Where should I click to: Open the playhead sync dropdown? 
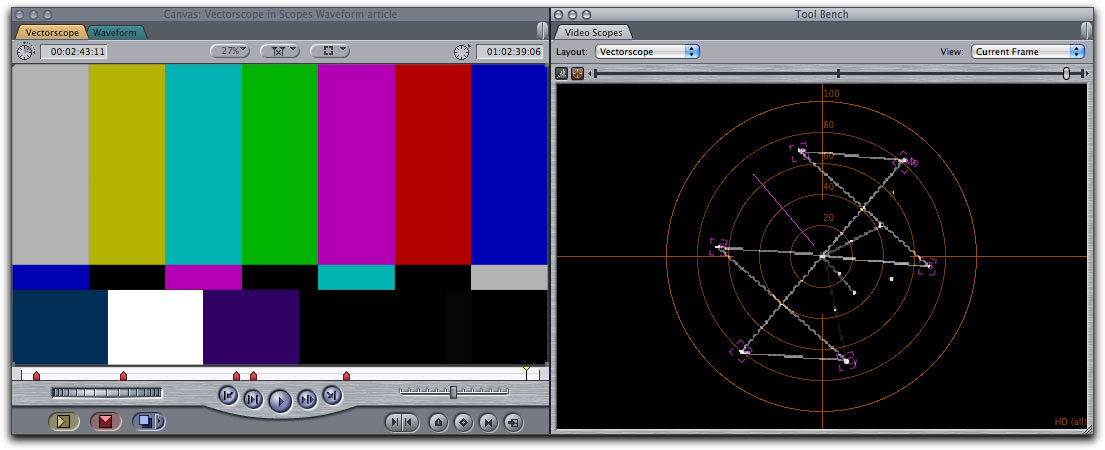click(280, 51)
